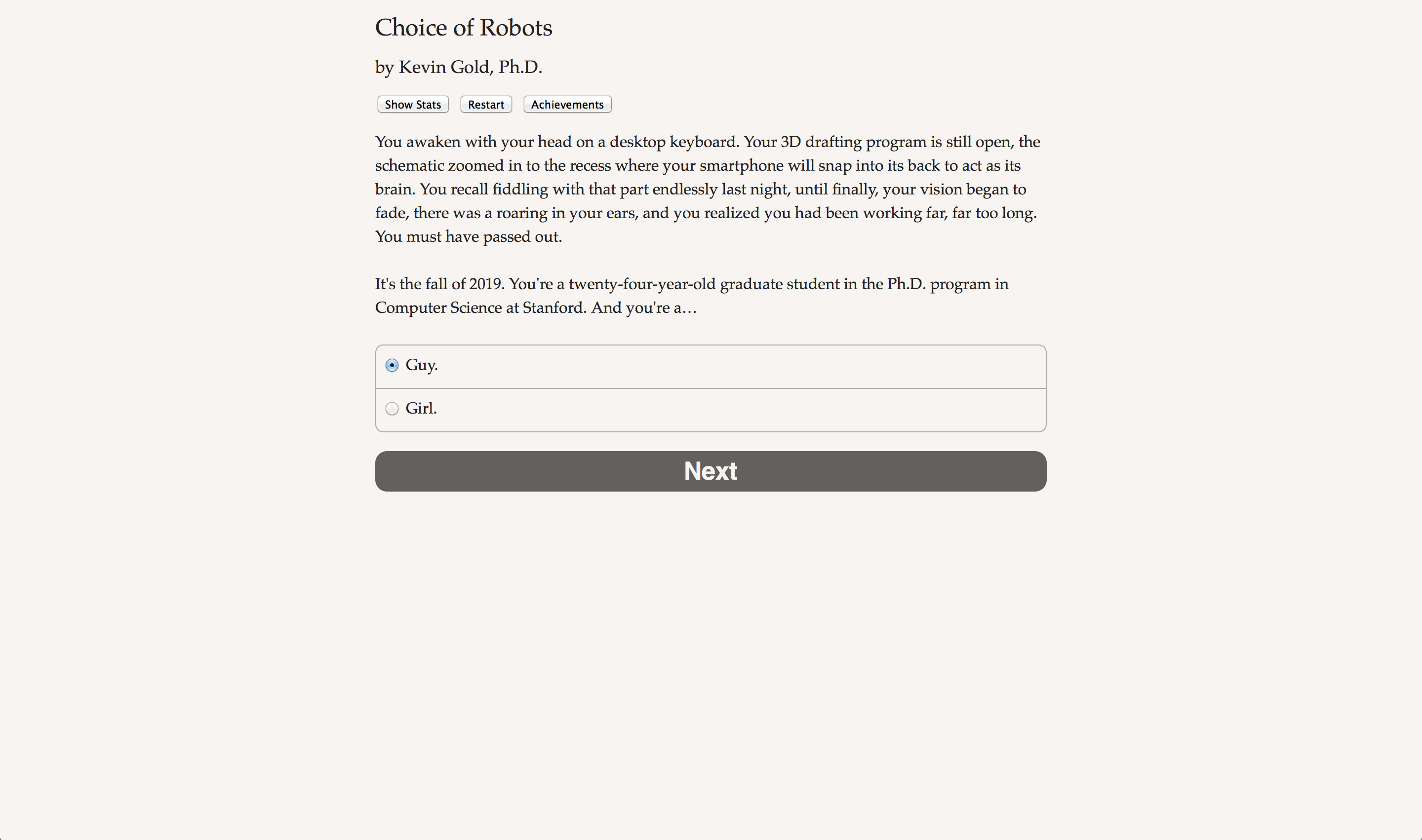Select the Guy radio button
This screenshot has height=840, width=1422.
tap(392, 366)
